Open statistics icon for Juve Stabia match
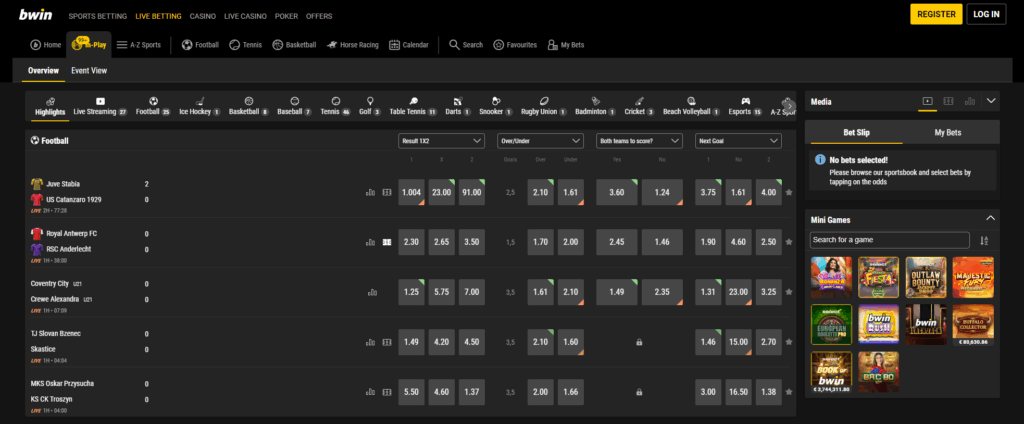The width and height of the screenshot is (1024, 424). (370, 192)
